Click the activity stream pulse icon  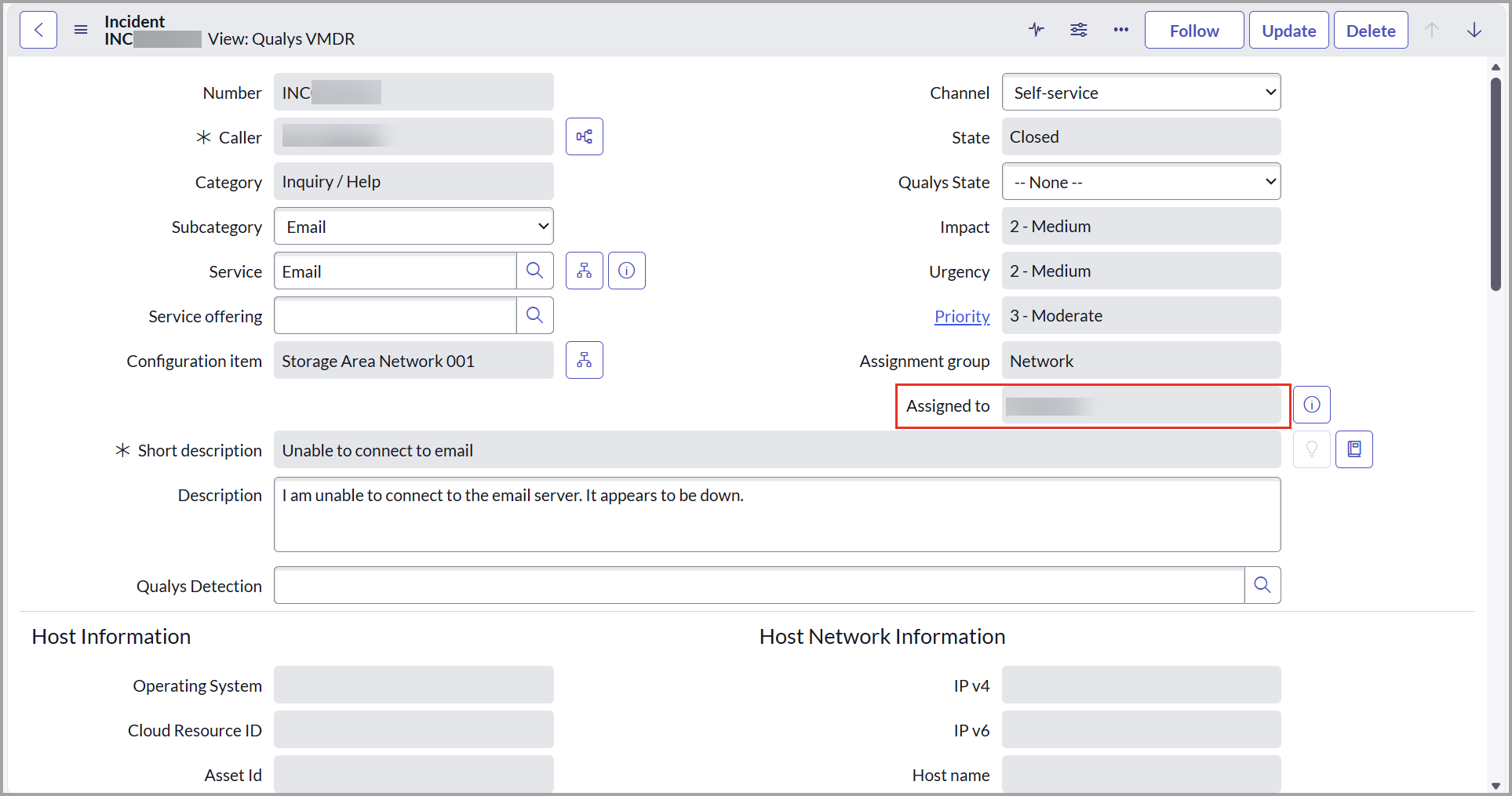click(1037, 30)
